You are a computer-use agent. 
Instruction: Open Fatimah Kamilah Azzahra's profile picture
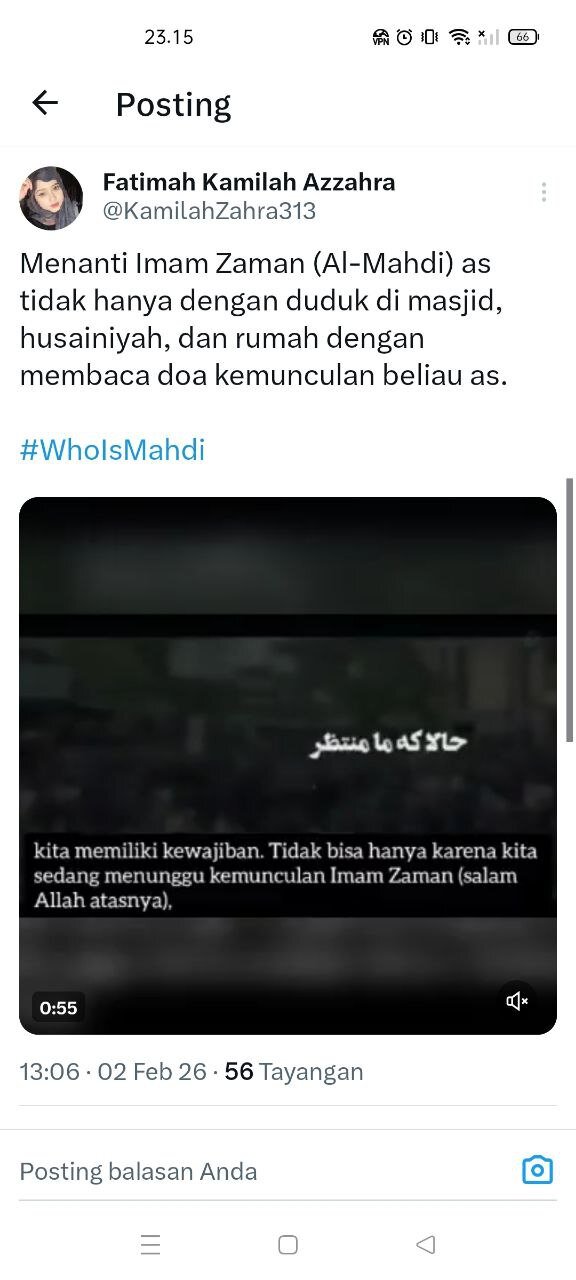(x=51, y=198)
